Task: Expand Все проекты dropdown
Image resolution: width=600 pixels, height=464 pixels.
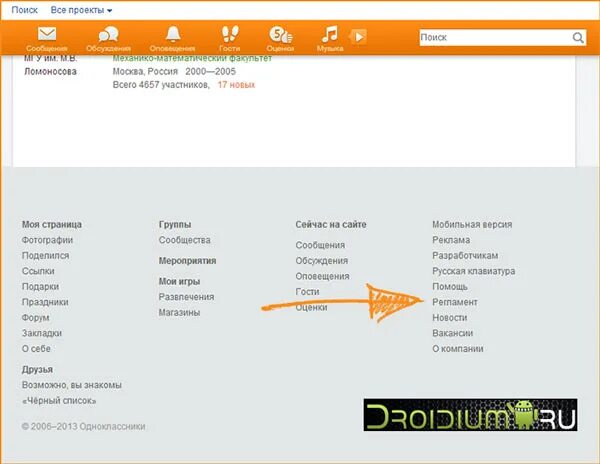Action: click(x=81, y=10)
